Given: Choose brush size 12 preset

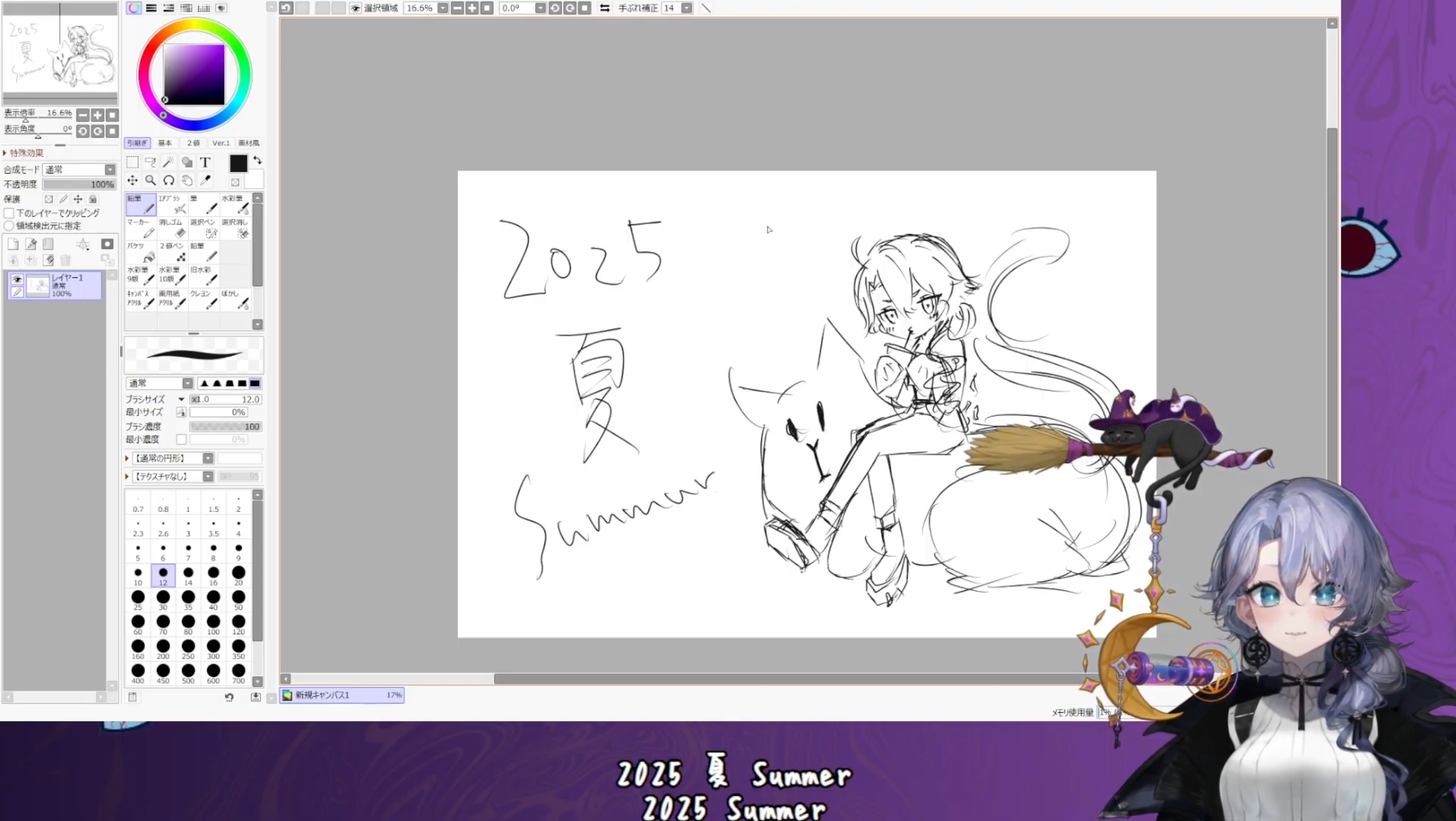Looking at the screenshot, I should 163,576.
